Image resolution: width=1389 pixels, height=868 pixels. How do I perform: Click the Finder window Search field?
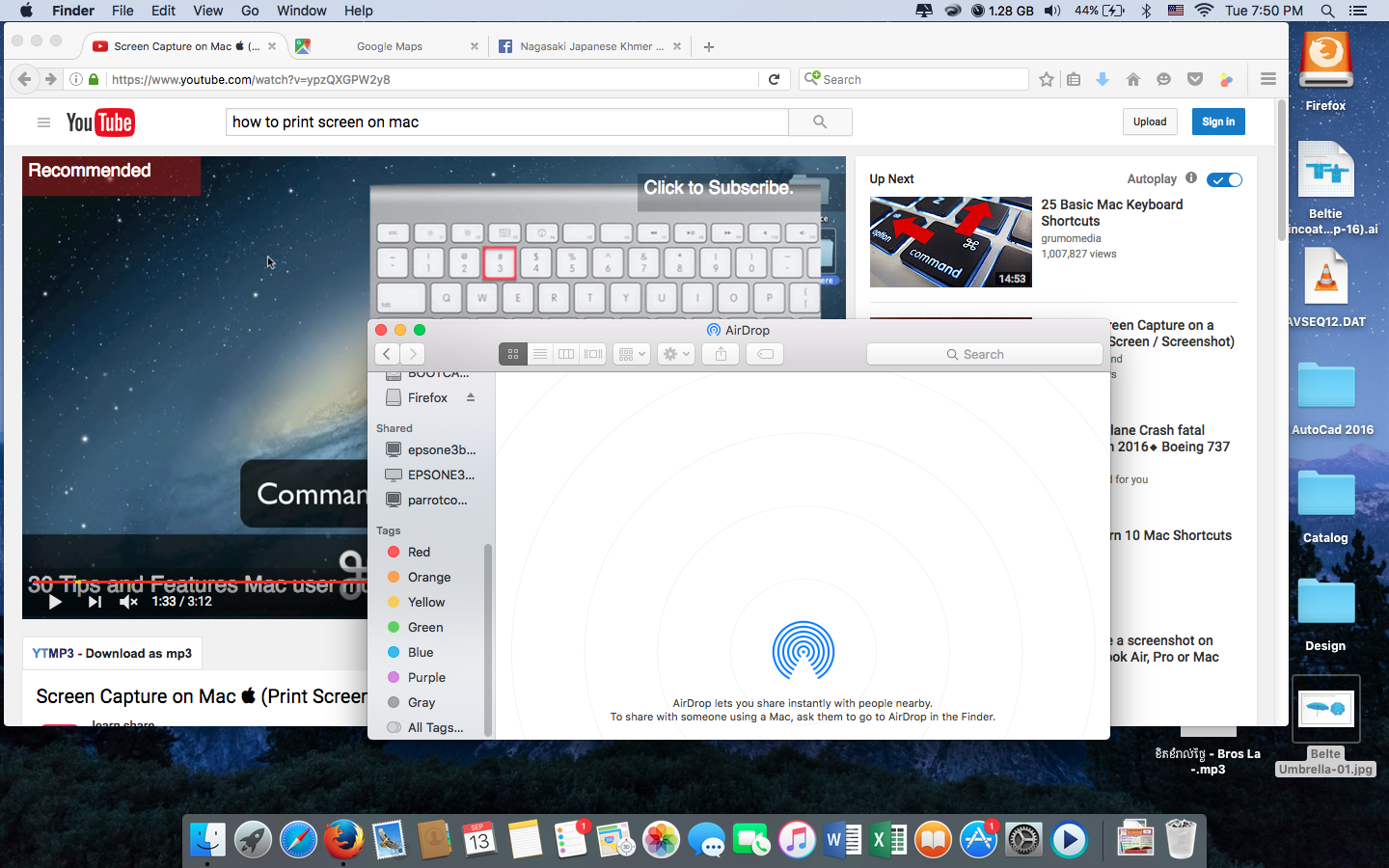pos(984,354)
